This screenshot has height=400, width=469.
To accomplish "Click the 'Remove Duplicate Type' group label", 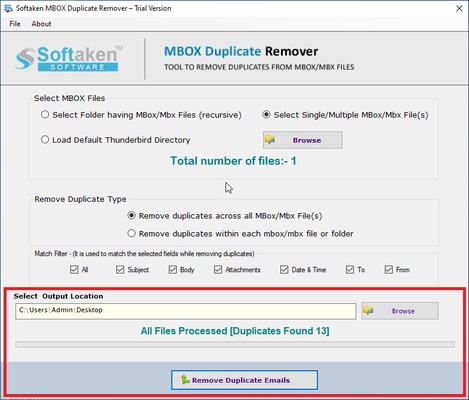I will point(80,199).
